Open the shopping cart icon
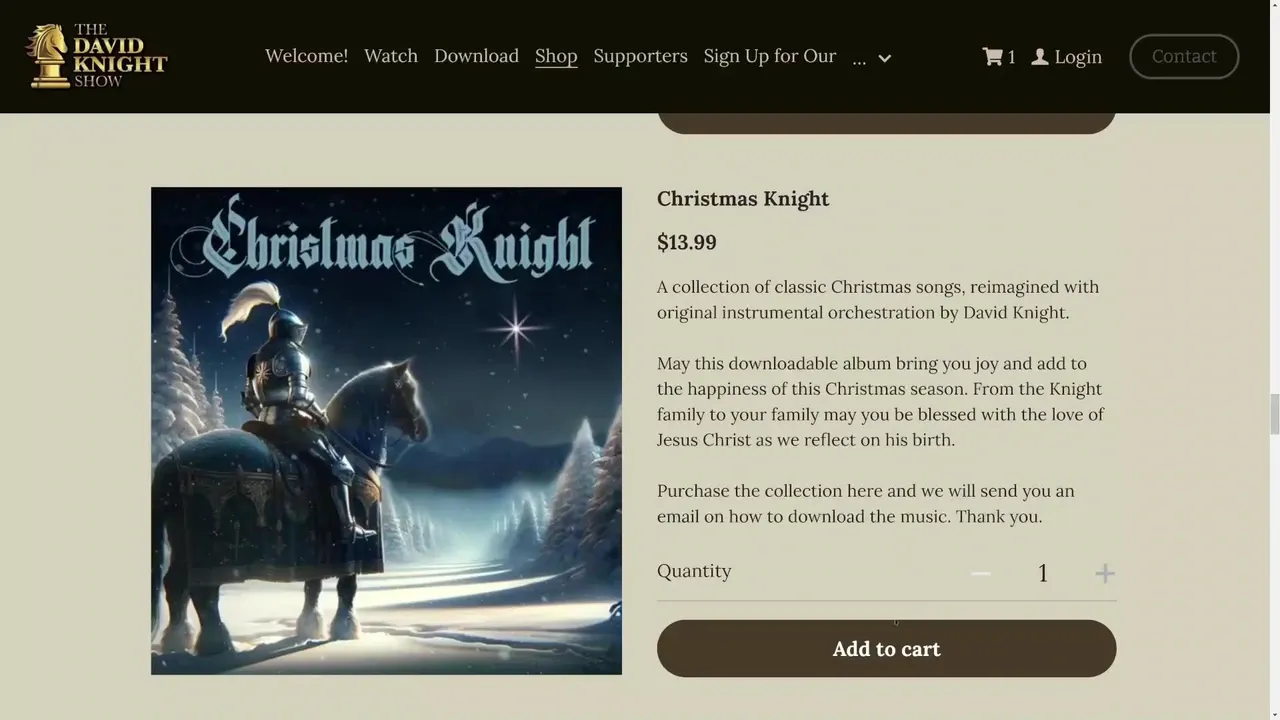The width and height of the screenshot is (1280, 720). pyautogui.click(x=992, y=57)
